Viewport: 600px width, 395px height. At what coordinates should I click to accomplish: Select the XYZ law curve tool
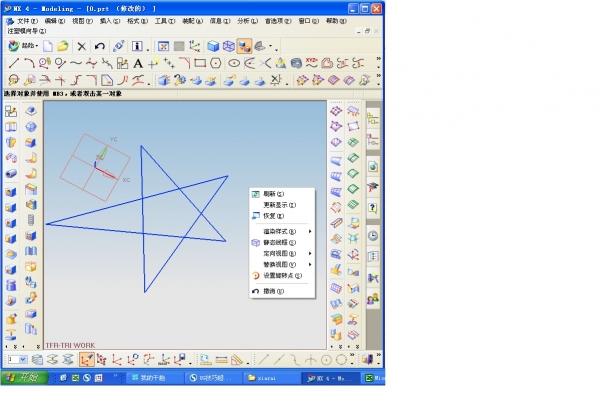[x=311, y=63]
